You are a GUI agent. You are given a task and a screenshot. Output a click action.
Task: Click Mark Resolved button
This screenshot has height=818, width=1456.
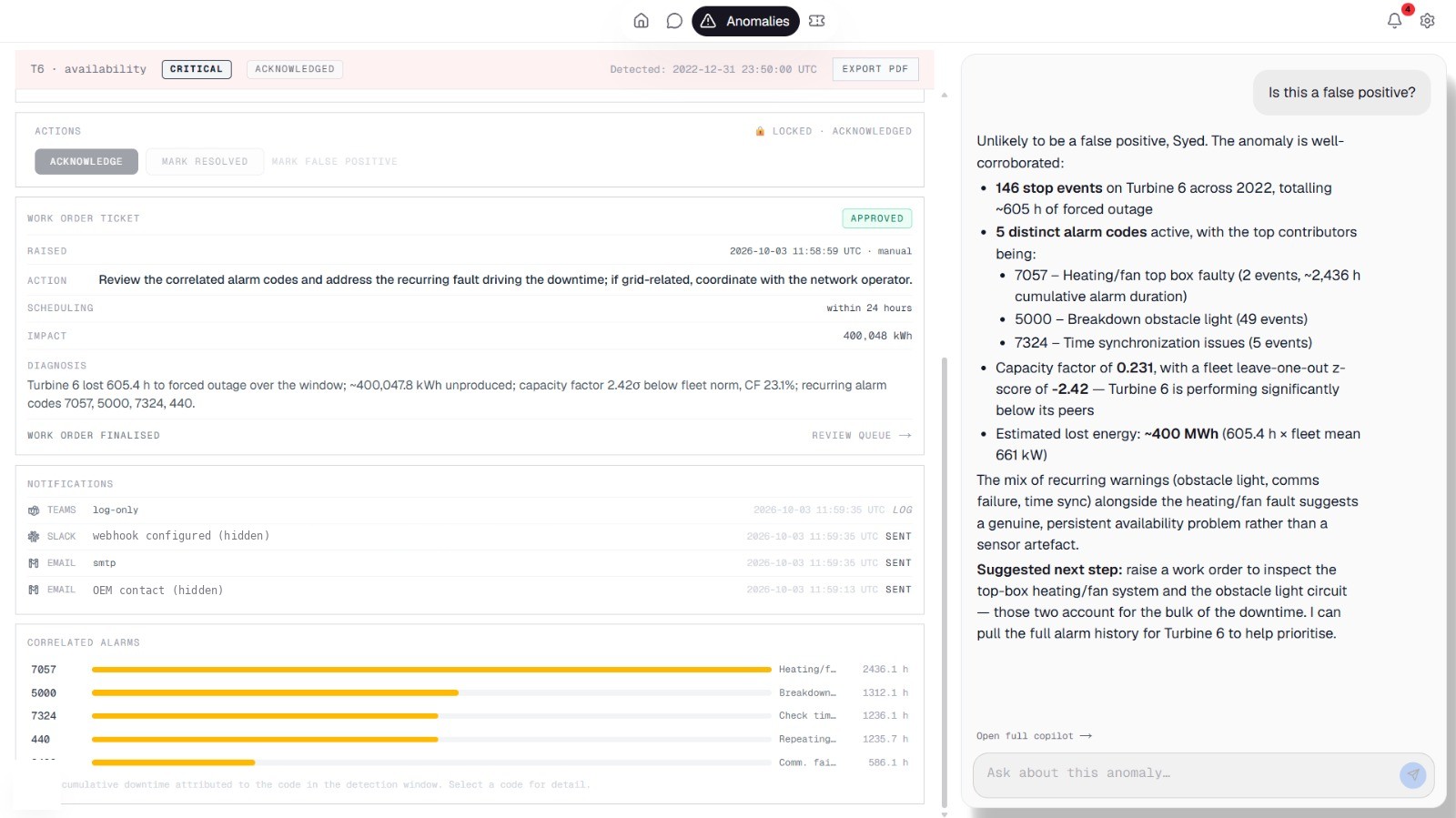205,162
